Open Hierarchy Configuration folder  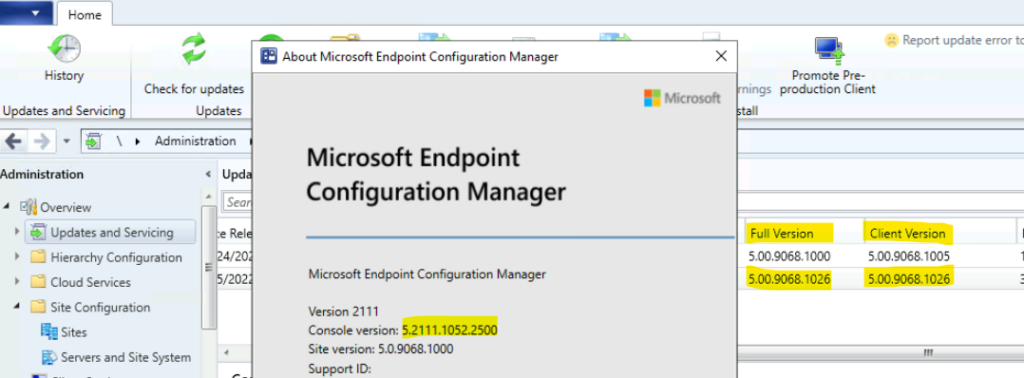[116, 257]
